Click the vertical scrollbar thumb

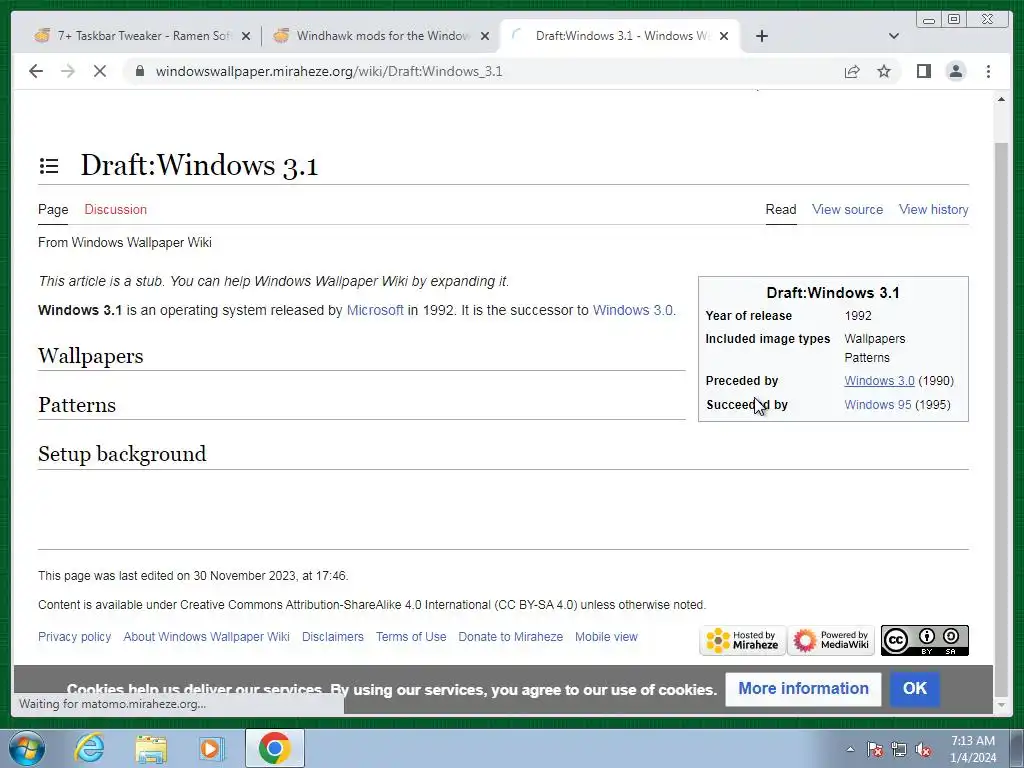pyautogui.click(x=1001, y=418)
